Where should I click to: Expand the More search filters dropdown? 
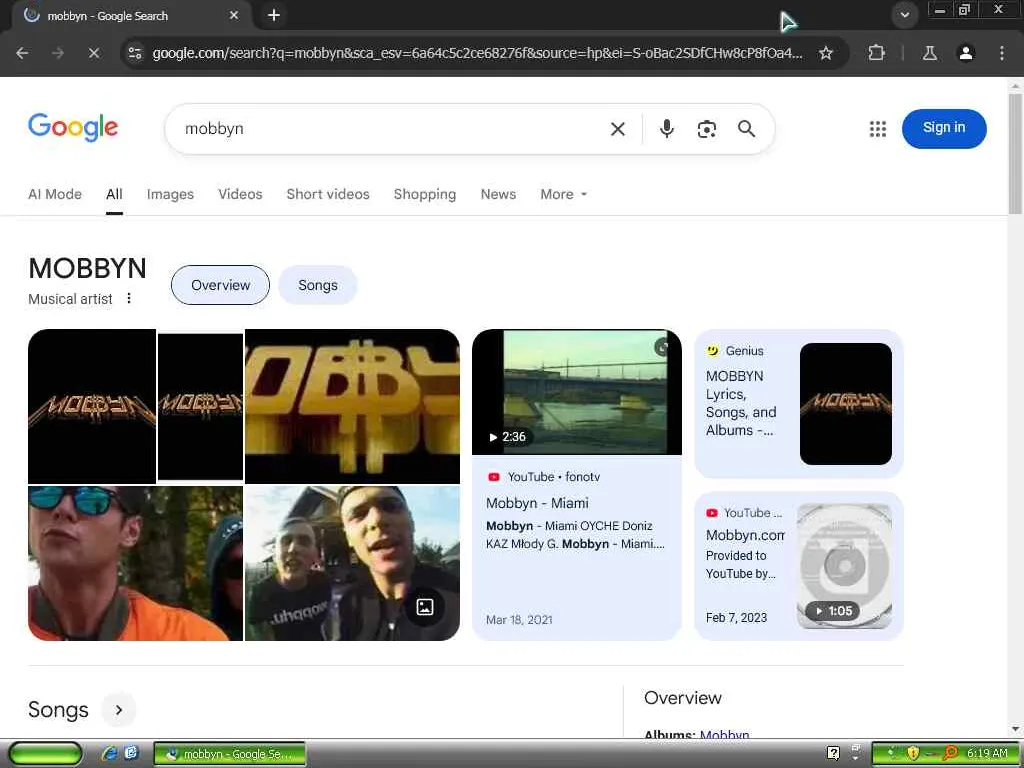coord(564,194)
